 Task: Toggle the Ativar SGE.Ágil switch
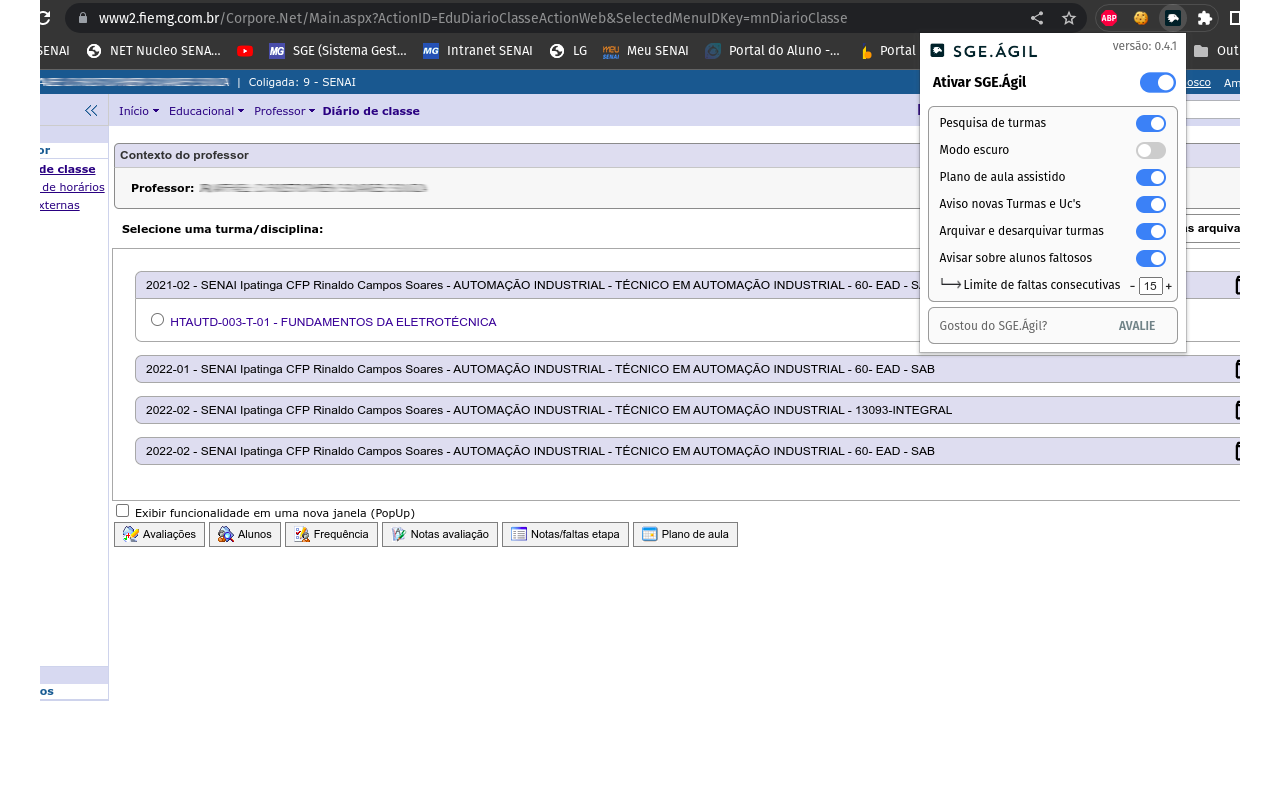pos(1158,83)
